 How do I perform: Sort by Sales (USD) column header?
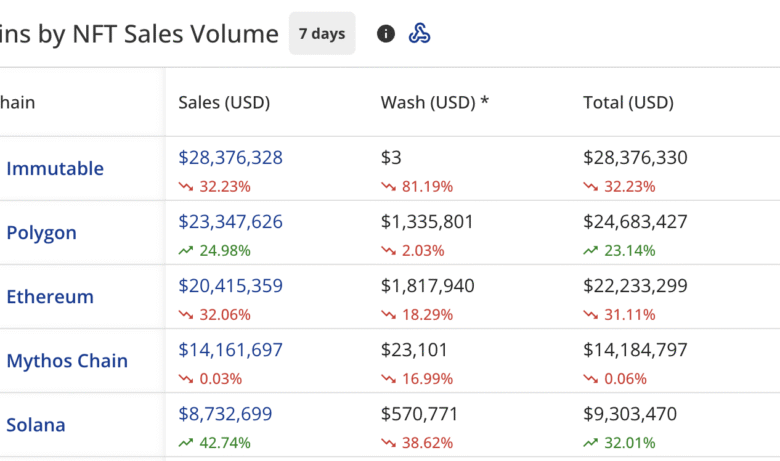point(224,102)
